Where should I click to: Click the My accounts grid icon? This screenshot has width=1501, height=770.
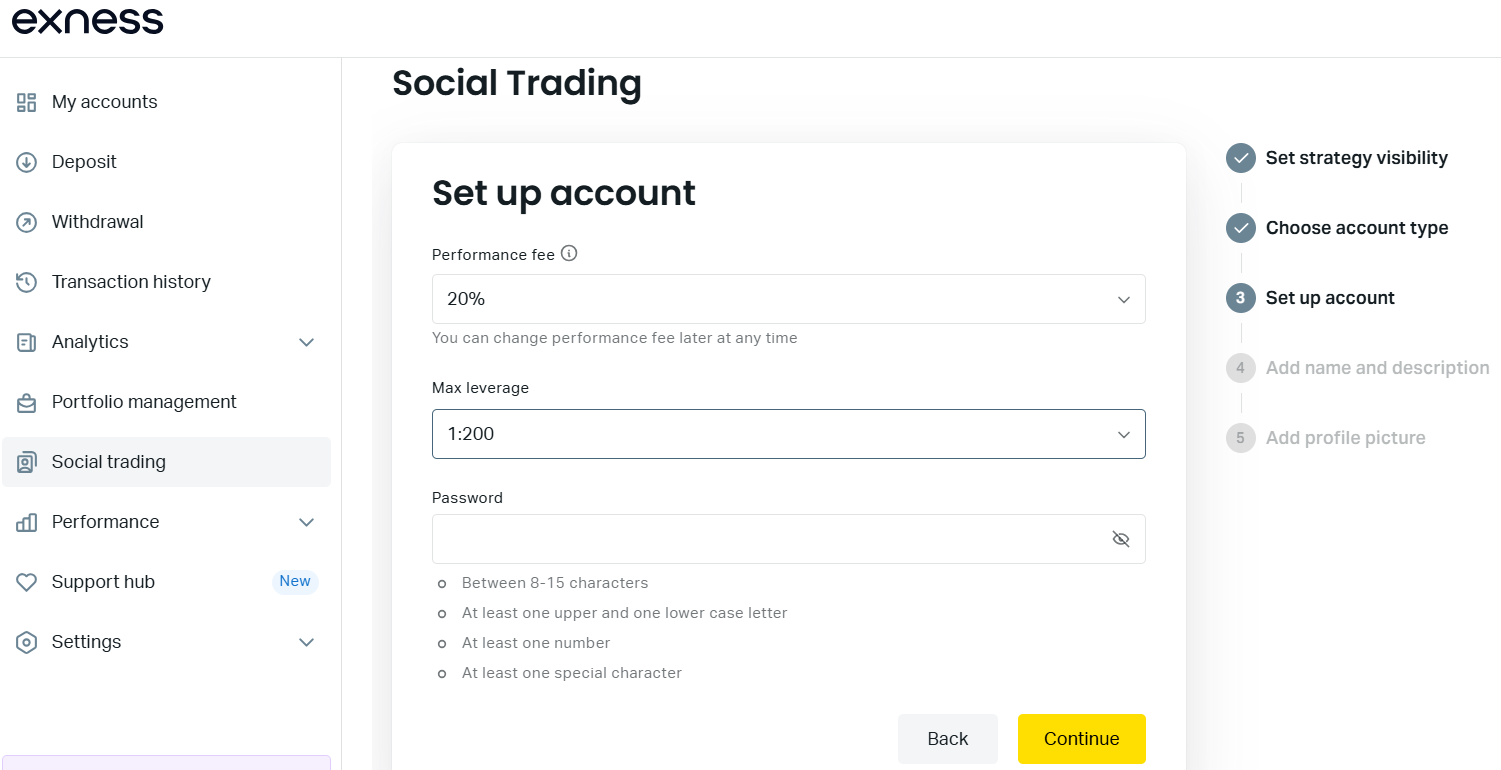pyautogui.click(x=27, y=102)
